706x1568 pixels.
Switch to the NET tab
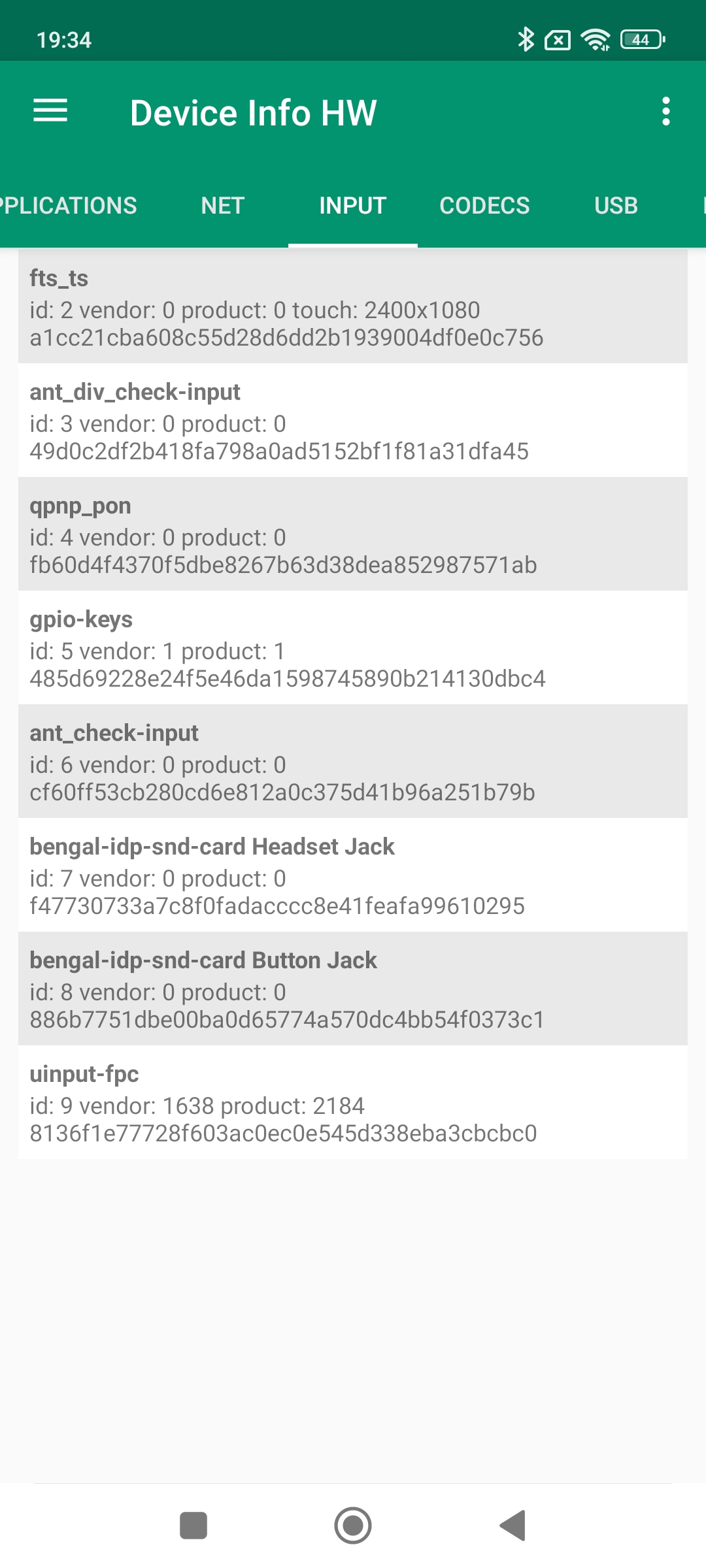coord(222,206)
